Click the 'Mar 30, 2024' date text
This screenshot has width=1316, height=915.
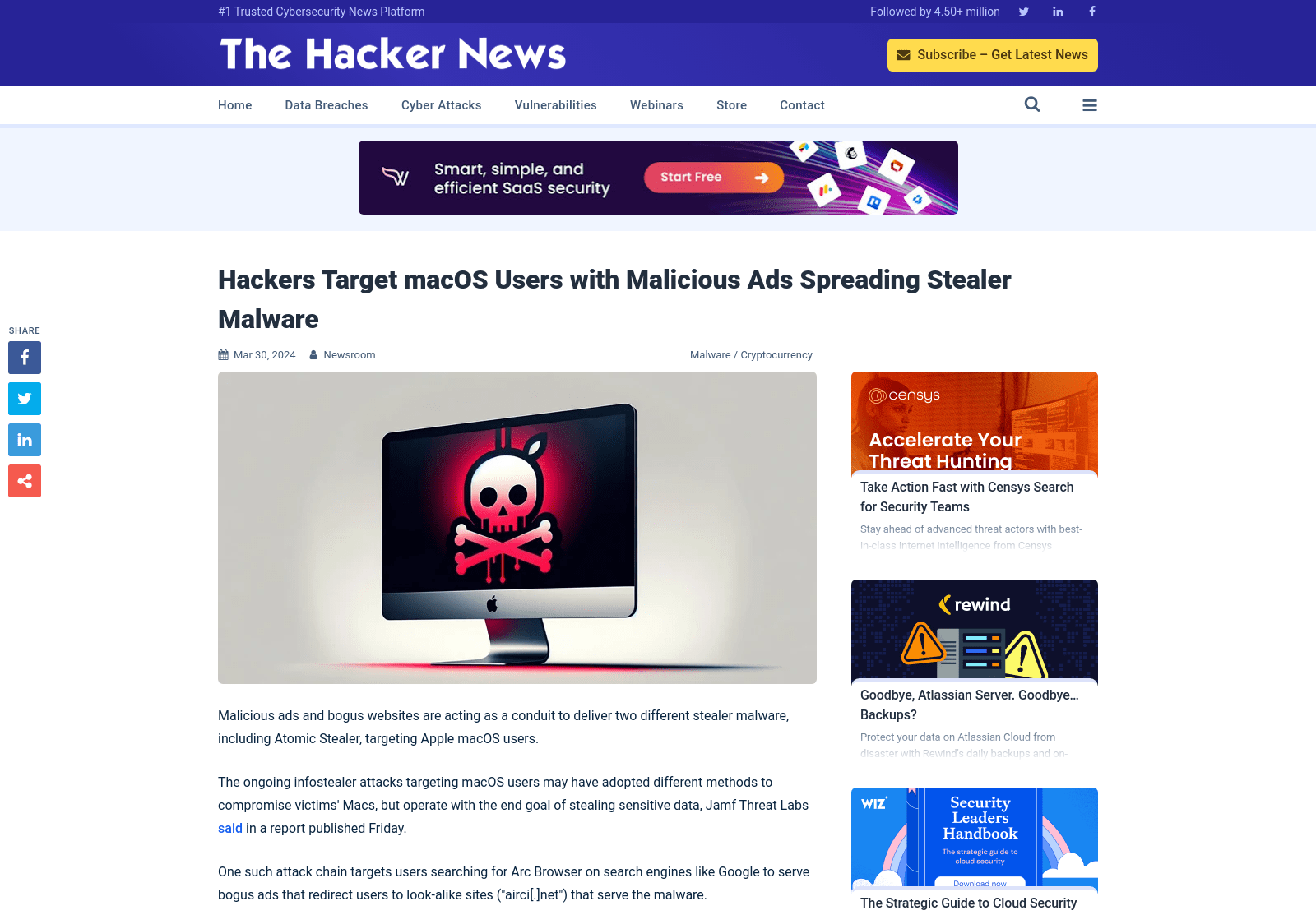(x=264, y=355)
